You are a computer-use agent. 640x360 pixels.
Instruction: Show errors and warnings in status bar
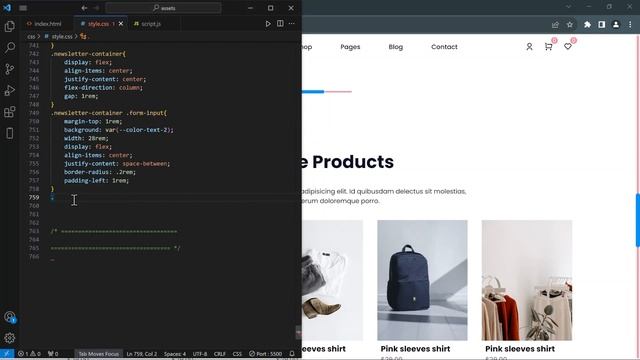(x=29, y=353)
